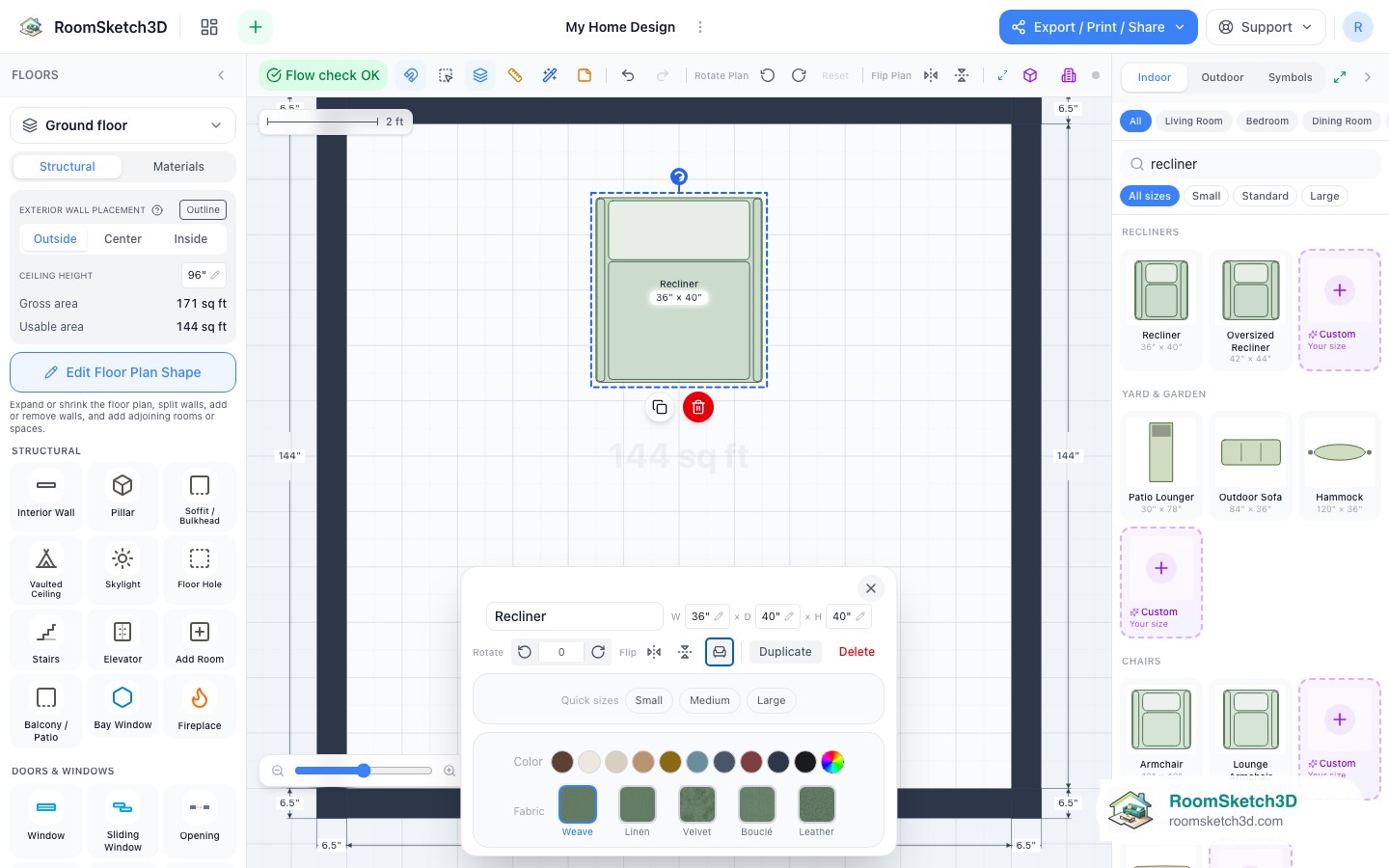Adjust the canvas zoom slider

tap(364, 771)
